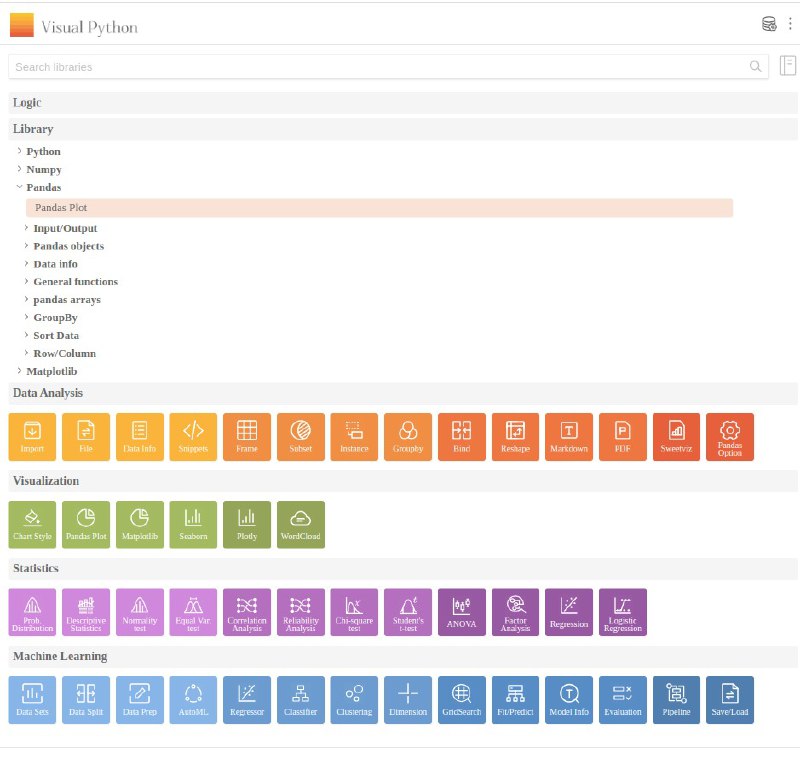This screenshot has width=800, height=770.
Task: Open the Normality test tile
Action: coord(140,612)
